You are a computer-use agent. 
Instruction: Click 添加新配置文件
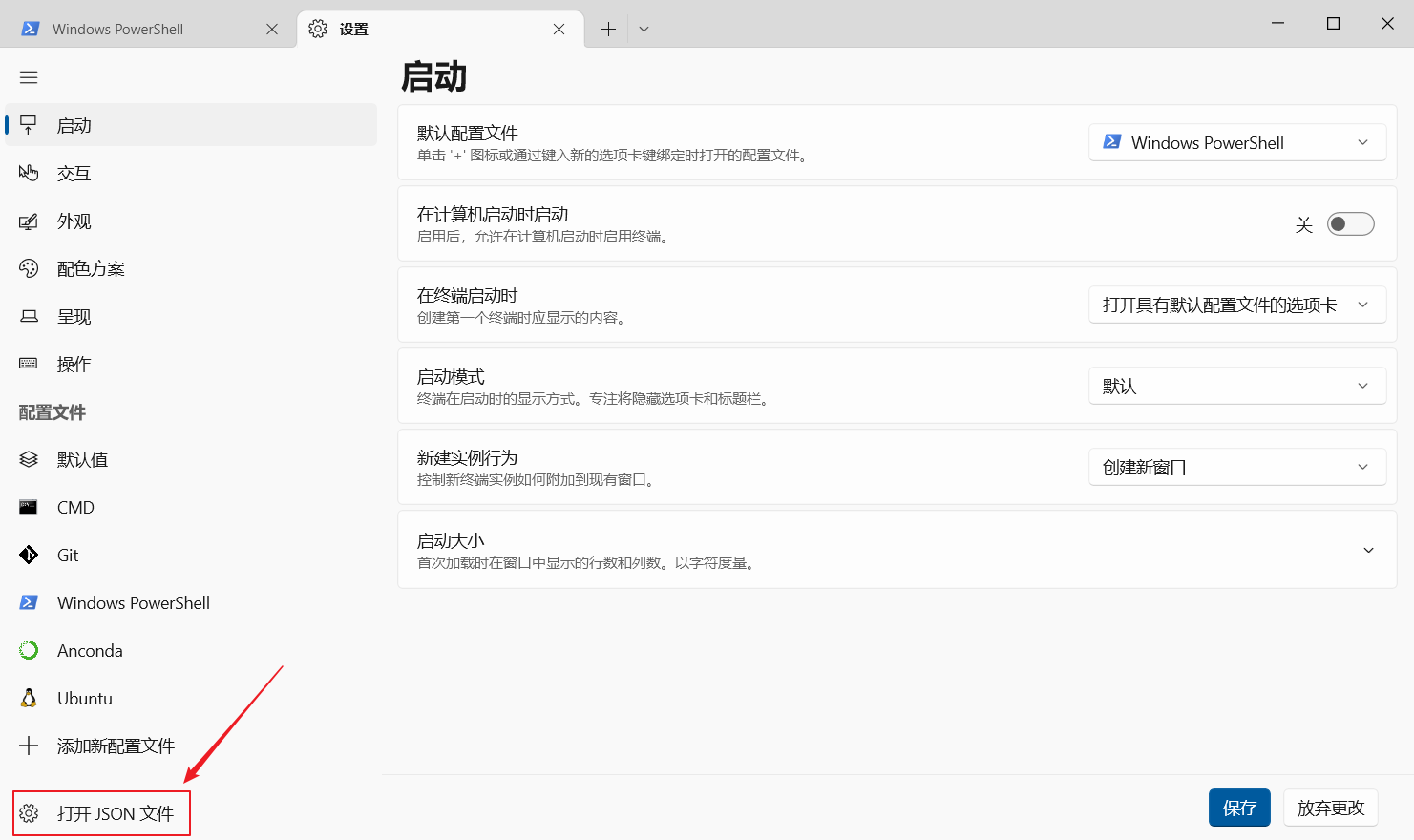(x=191, y=745)
